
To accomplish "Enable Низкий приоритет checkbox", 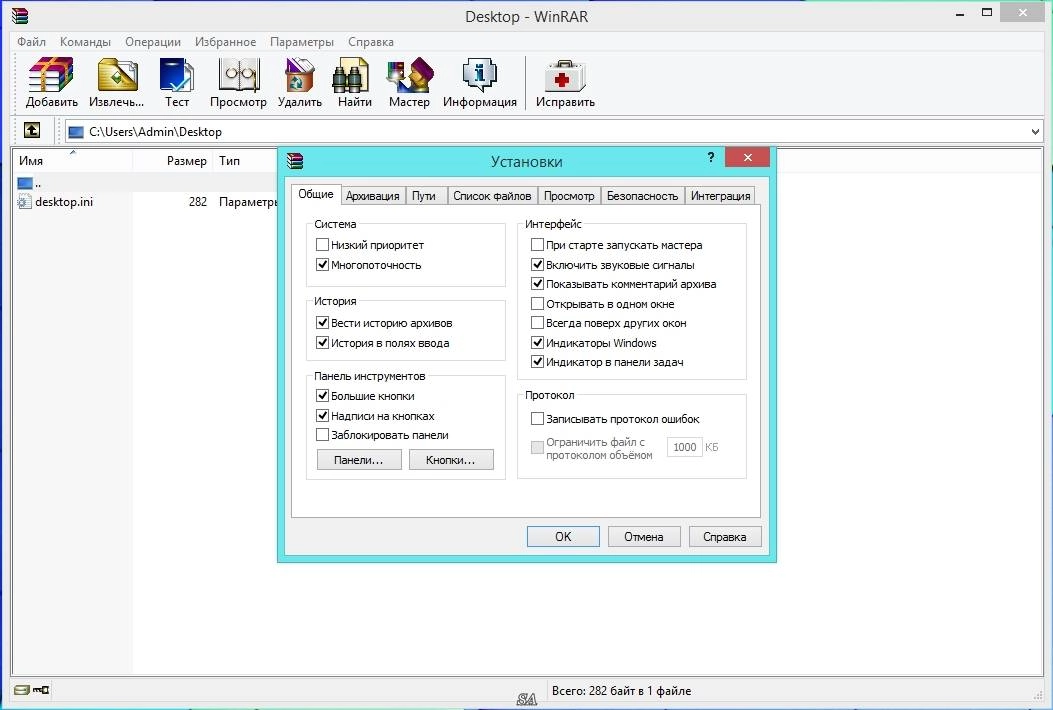I will click(x=322, y=245).
